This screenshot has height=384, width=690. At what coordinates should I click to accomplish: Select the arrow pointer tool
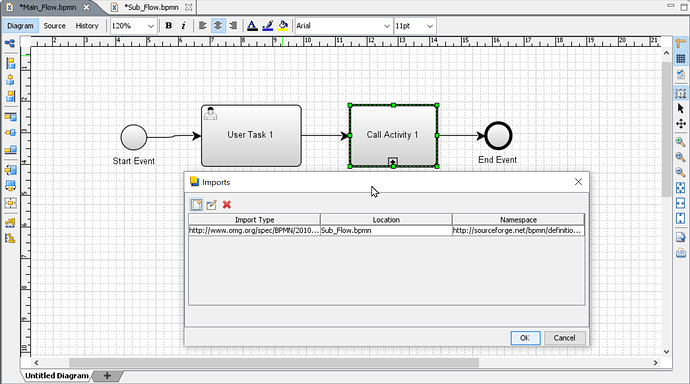(681, 108)
